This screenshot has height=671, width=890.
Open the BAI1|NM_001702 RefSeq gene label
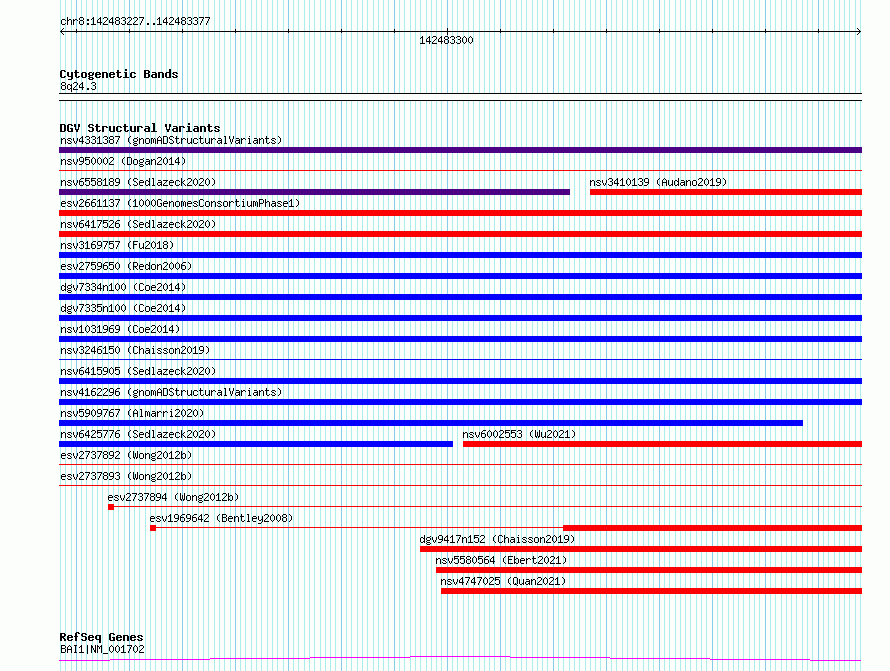point(102,649)
